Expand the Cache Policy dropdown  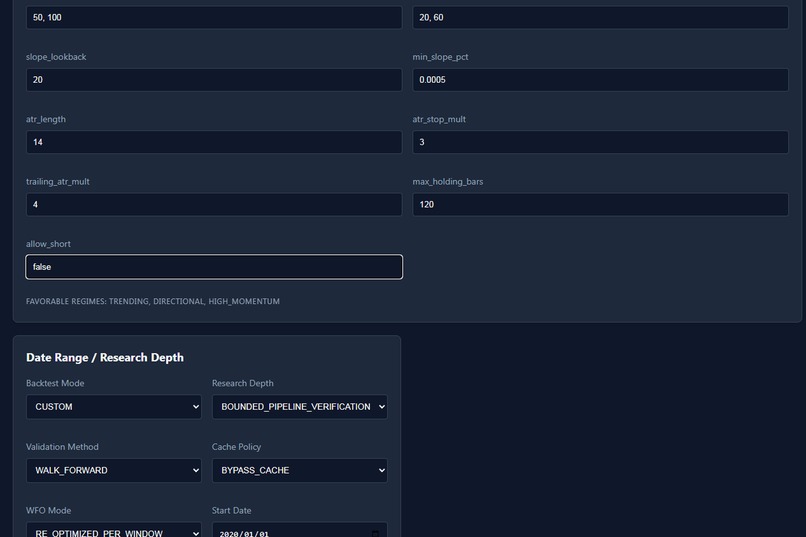pos(300,470)
